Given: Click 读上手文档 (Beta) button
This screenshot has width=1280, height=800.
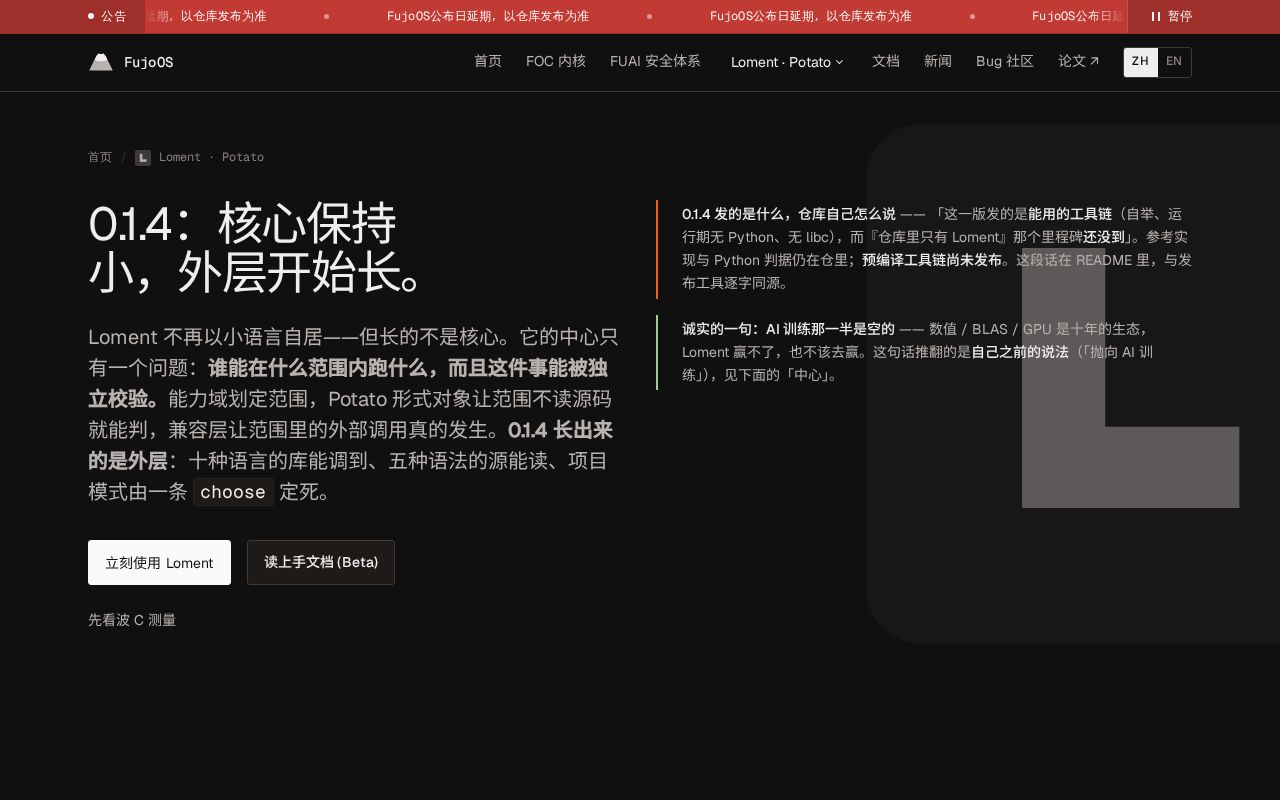Looking at the screenshot, I should click(x=321, y=562).
